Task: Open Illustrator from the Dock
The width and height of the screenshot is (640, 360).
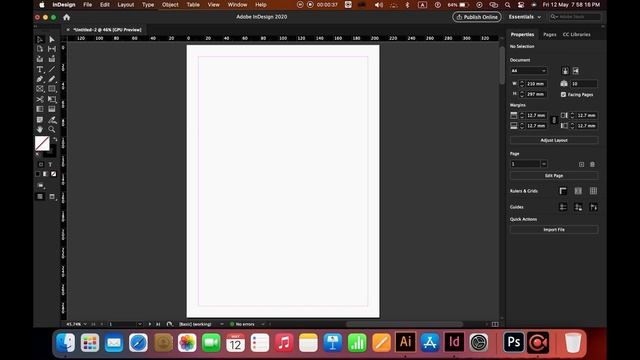Action: coord(405,342)
